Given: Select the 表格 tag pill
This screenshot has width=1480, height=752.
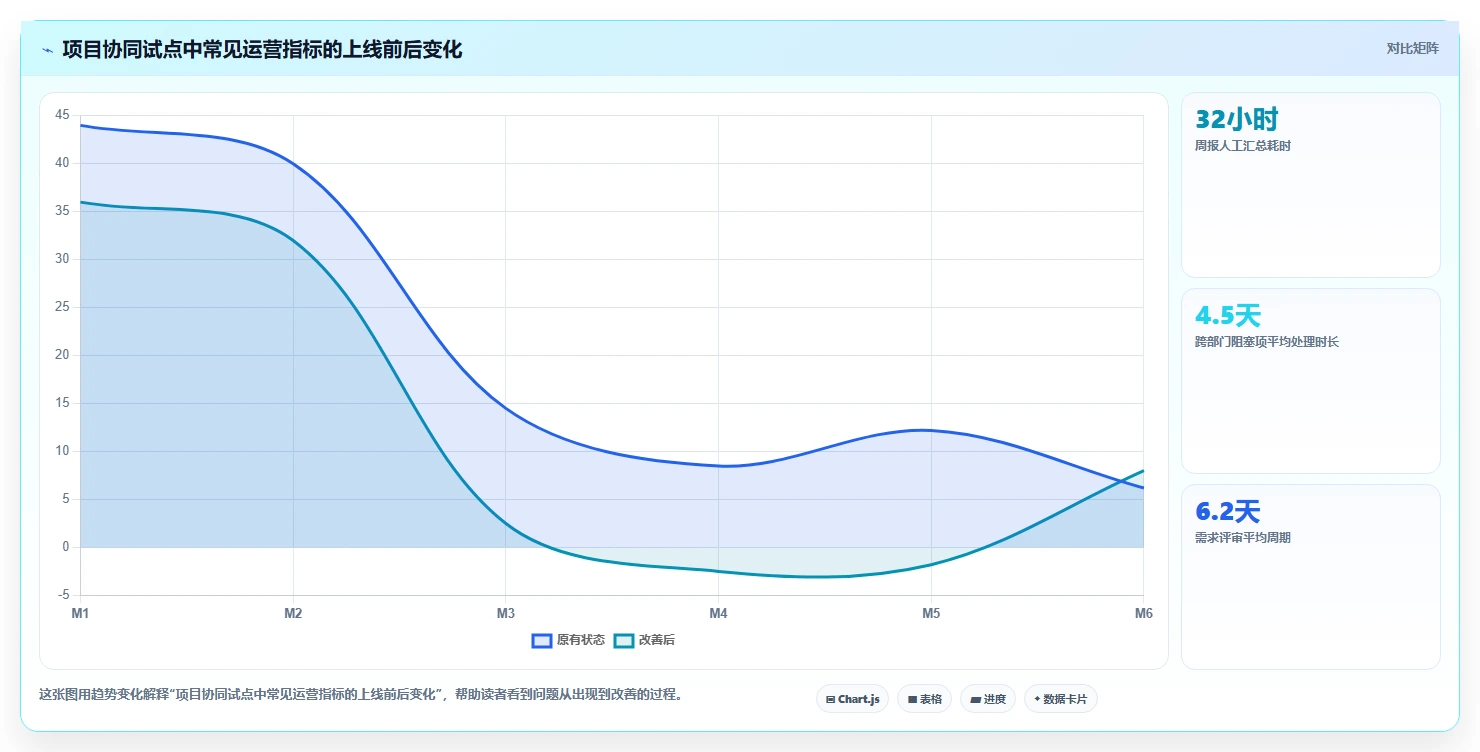Looking at the screenshot, I should click(924, 699).
